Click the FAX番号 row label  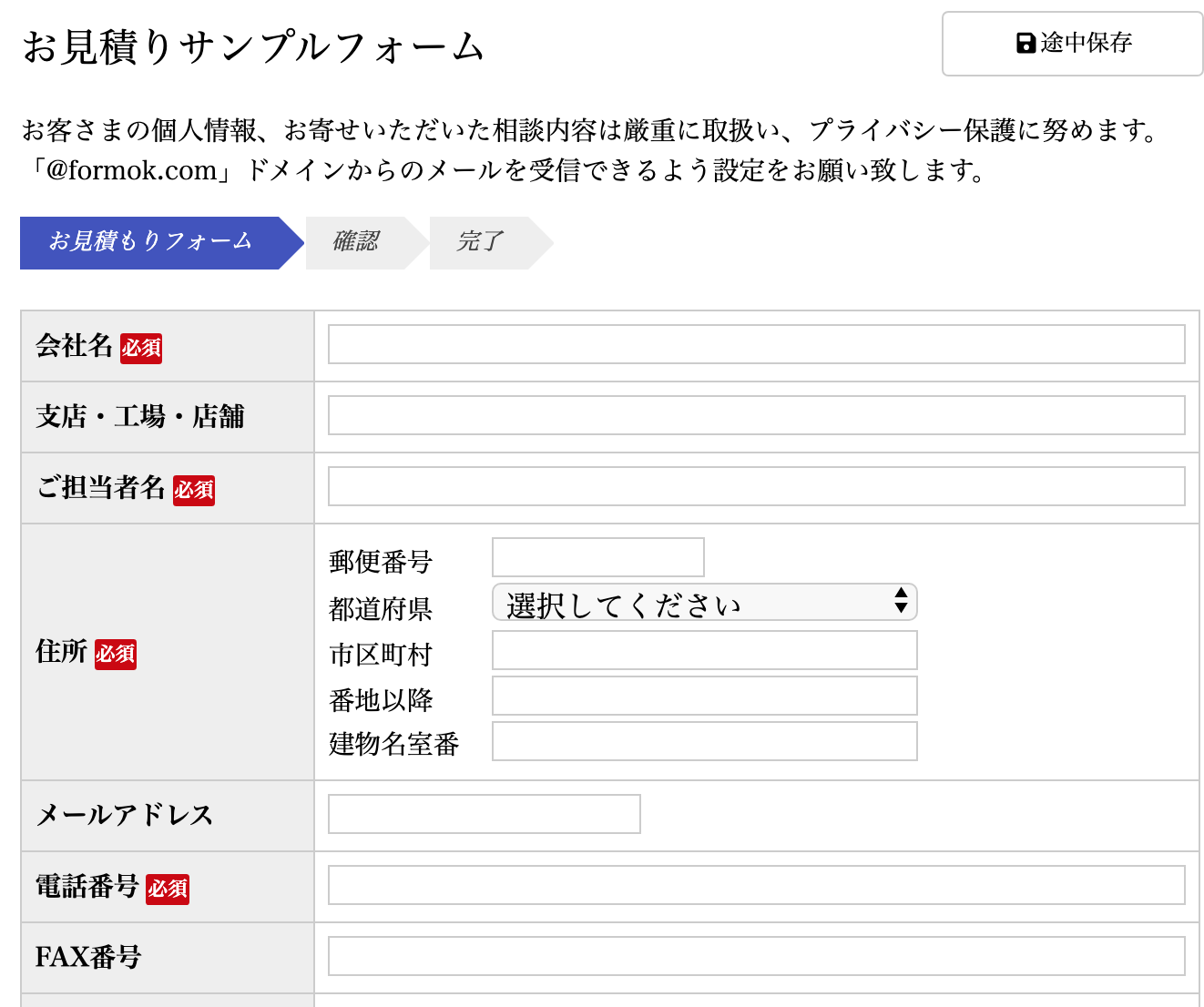point(88,957)
